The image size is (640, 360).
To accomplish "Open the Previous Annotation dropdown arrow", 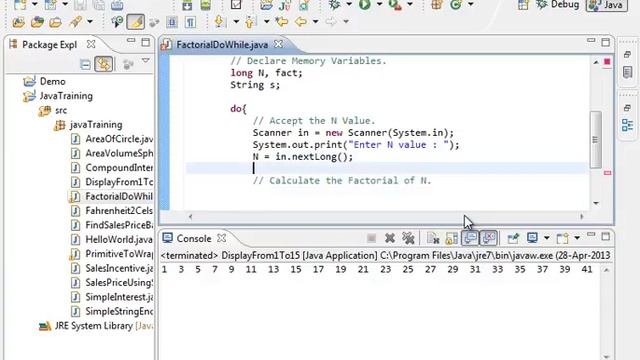I will (266, 21).
